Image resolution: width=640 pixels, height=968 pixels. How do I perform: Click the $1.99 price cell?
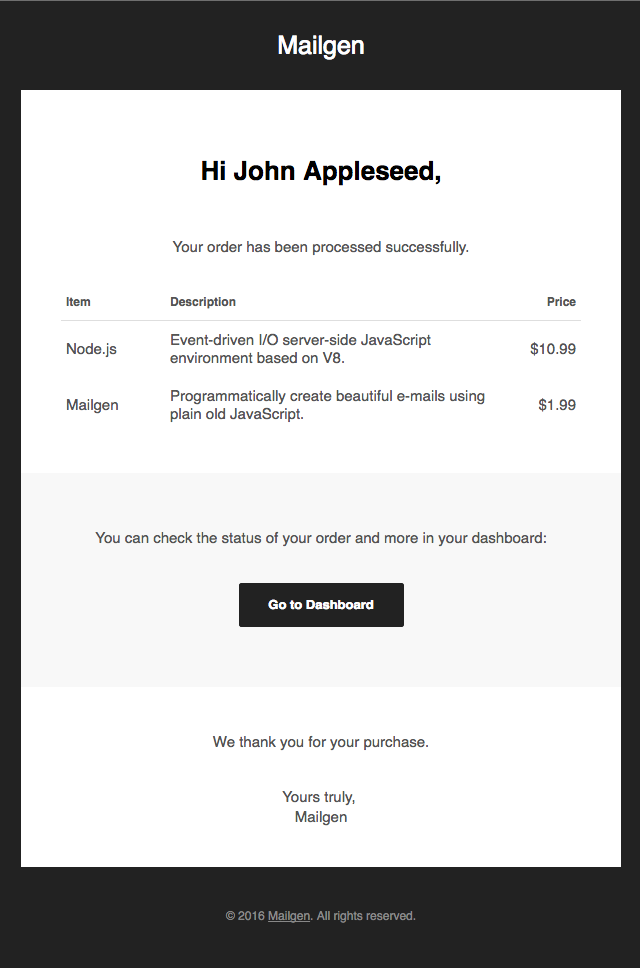(x=557, y=405)
